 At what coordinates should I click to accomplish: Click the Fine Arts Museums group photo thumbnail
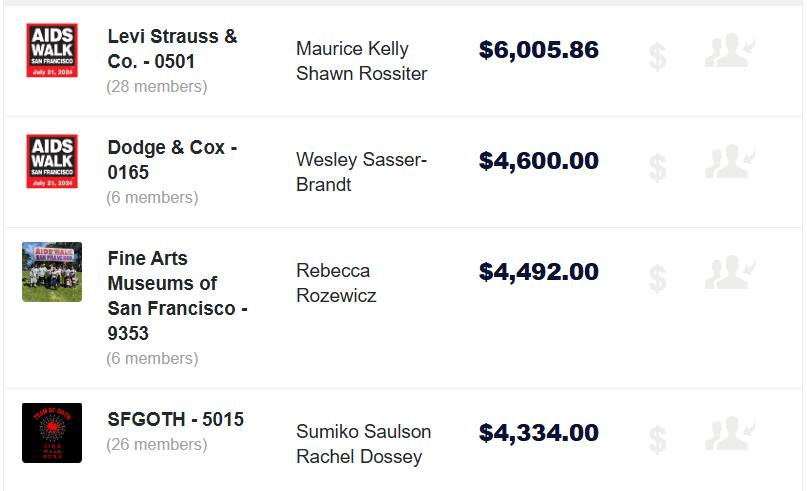(52, 272)
